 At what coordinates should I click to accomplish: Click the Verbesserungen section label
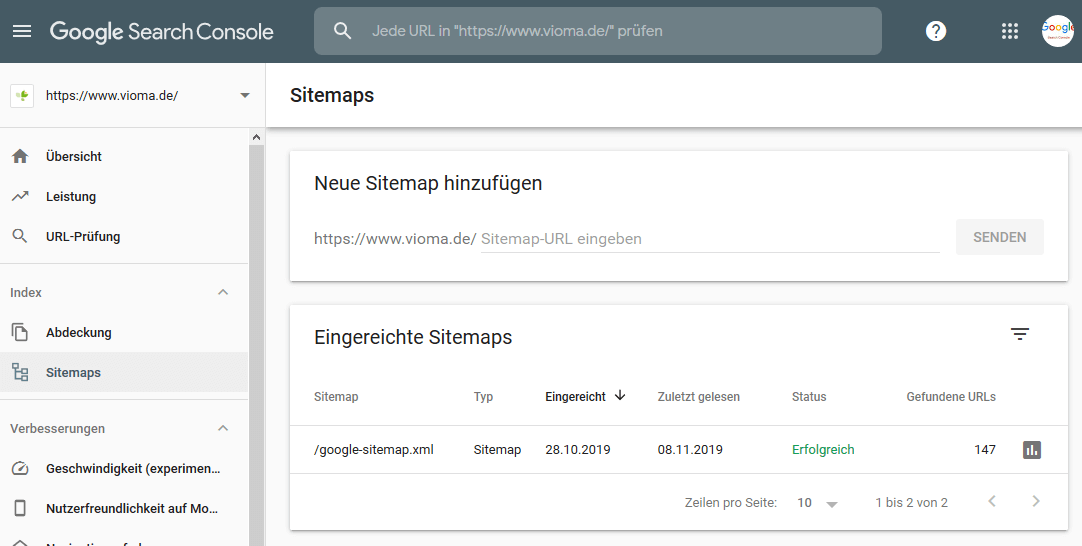pyautogui.click(x=57, y=429)
